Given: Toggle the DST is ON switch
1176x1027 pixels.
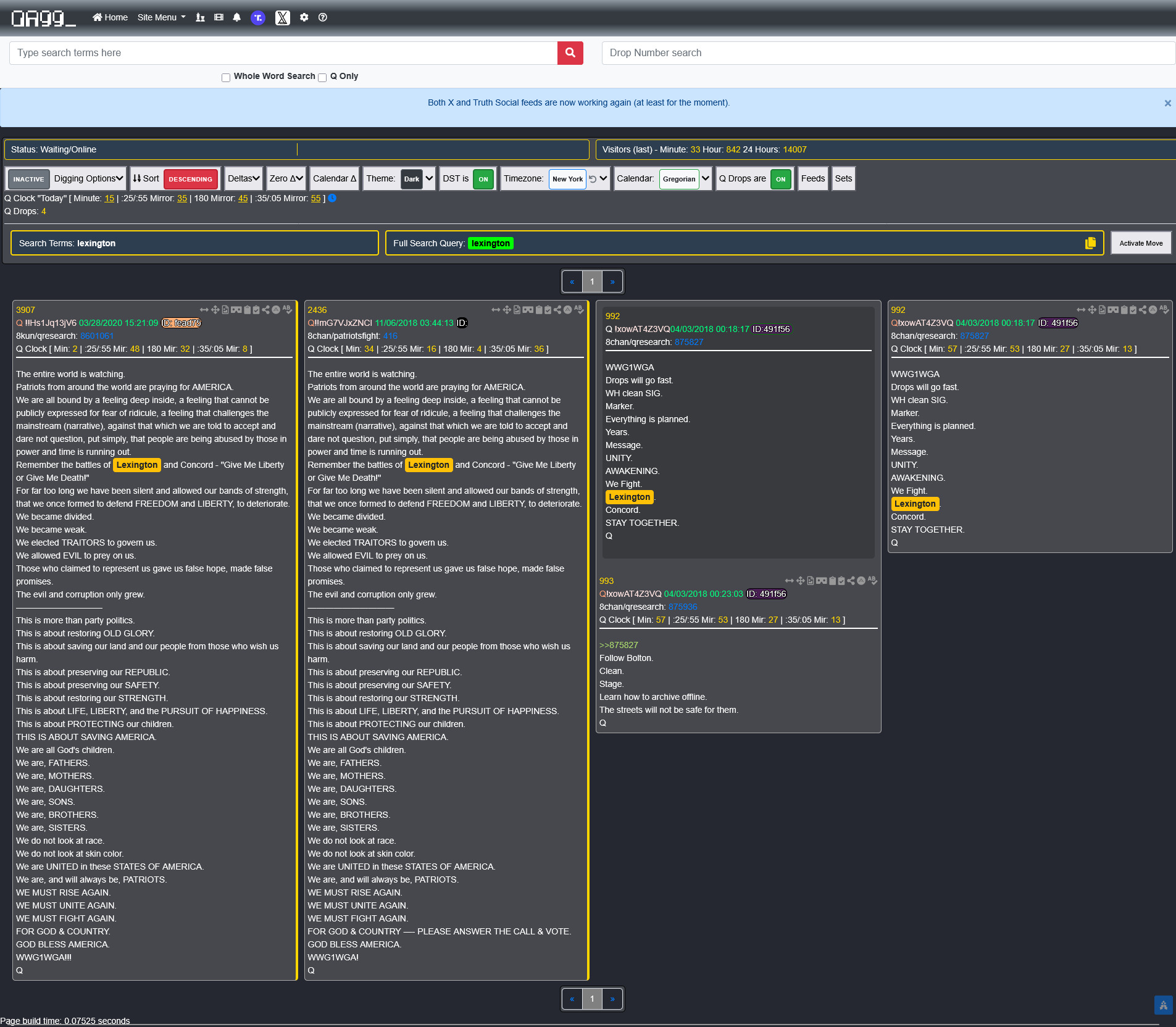Looking at the screenshot, I should [483, 179].
